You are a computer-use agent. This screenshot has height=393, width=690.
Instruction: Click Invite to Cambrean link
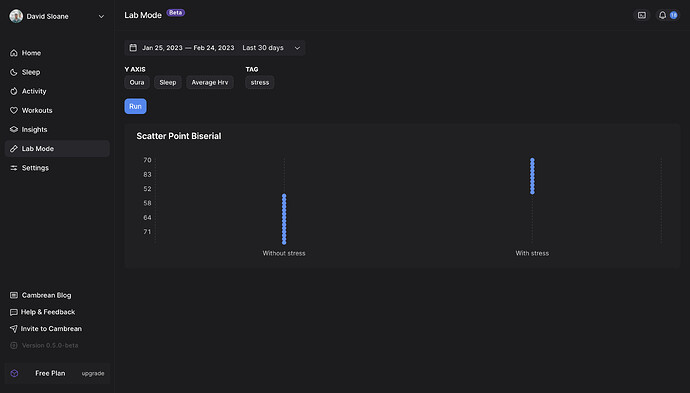[x=51, y=329]
